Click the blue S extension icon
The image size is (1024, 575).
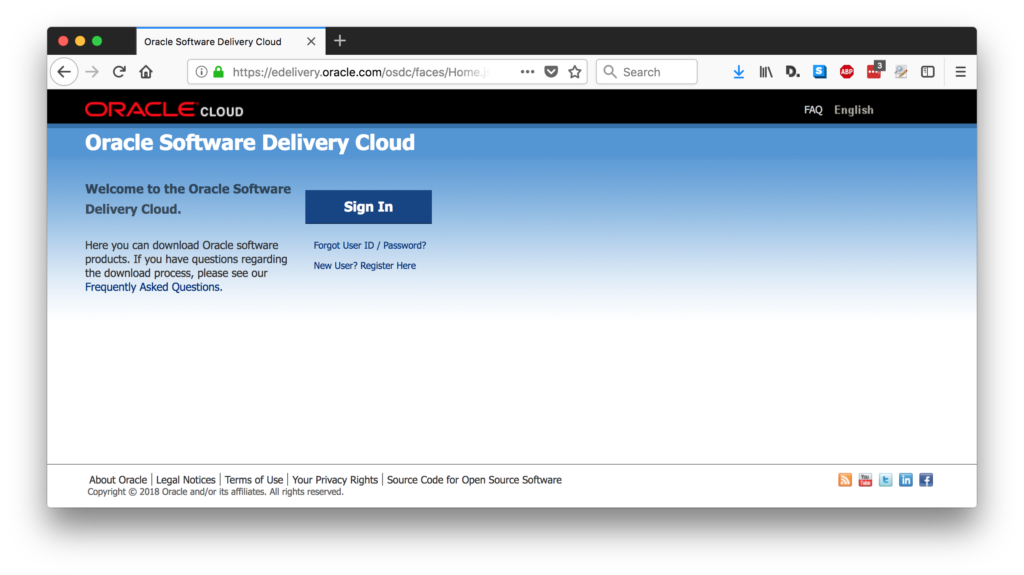820,72
